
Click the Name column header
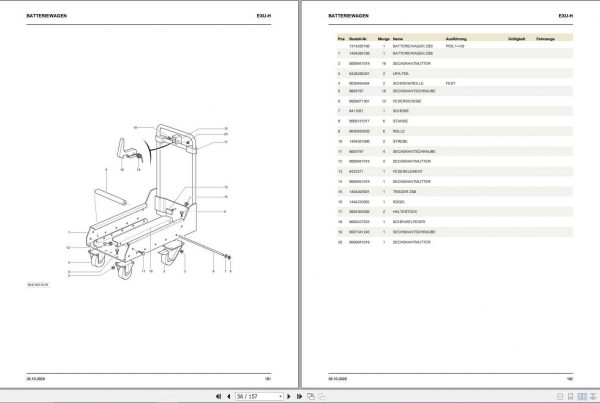coord(398,39)
